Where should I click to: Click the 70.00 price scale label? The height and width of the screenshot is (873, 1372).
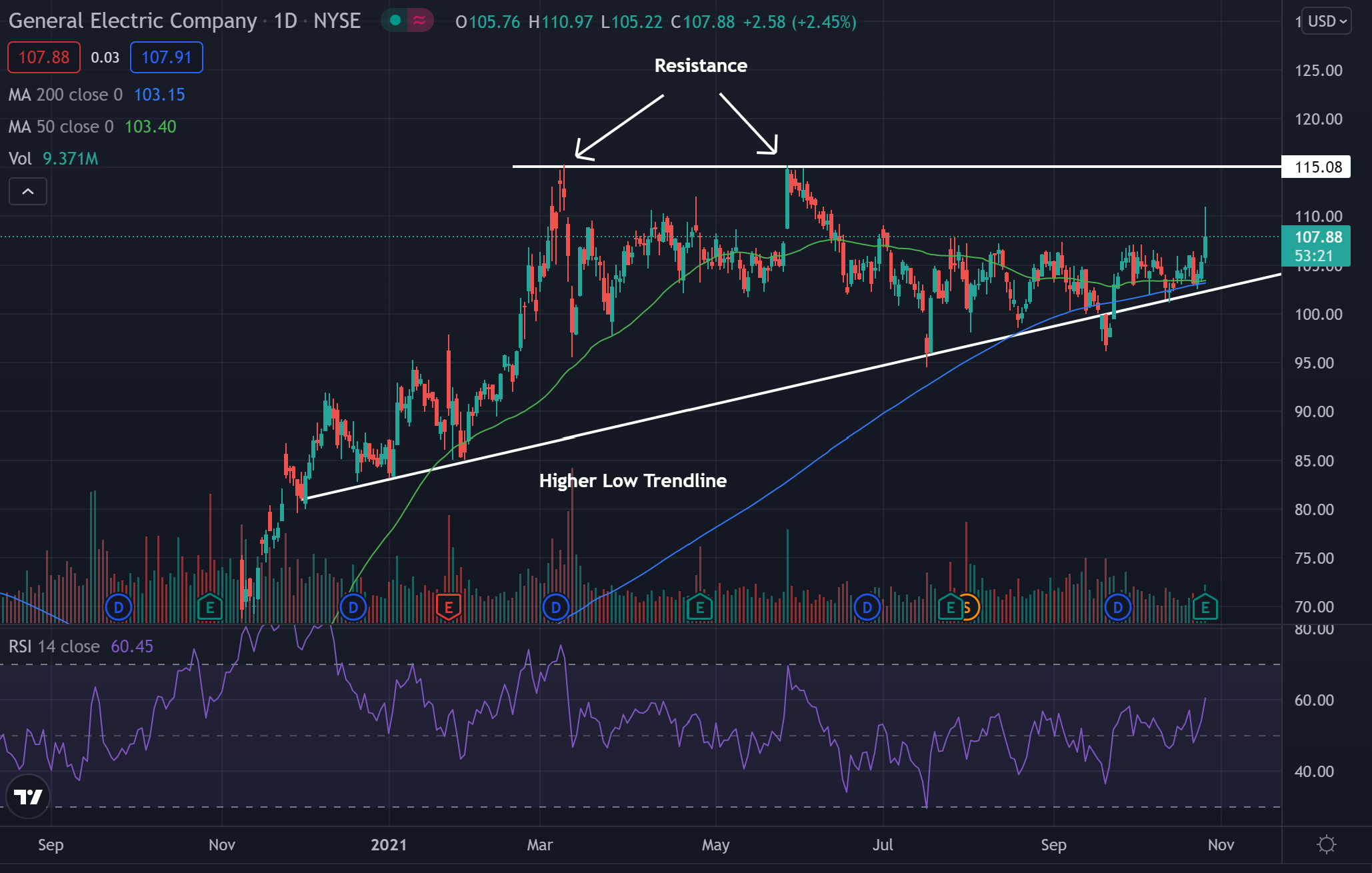[x=1314, y=607]
